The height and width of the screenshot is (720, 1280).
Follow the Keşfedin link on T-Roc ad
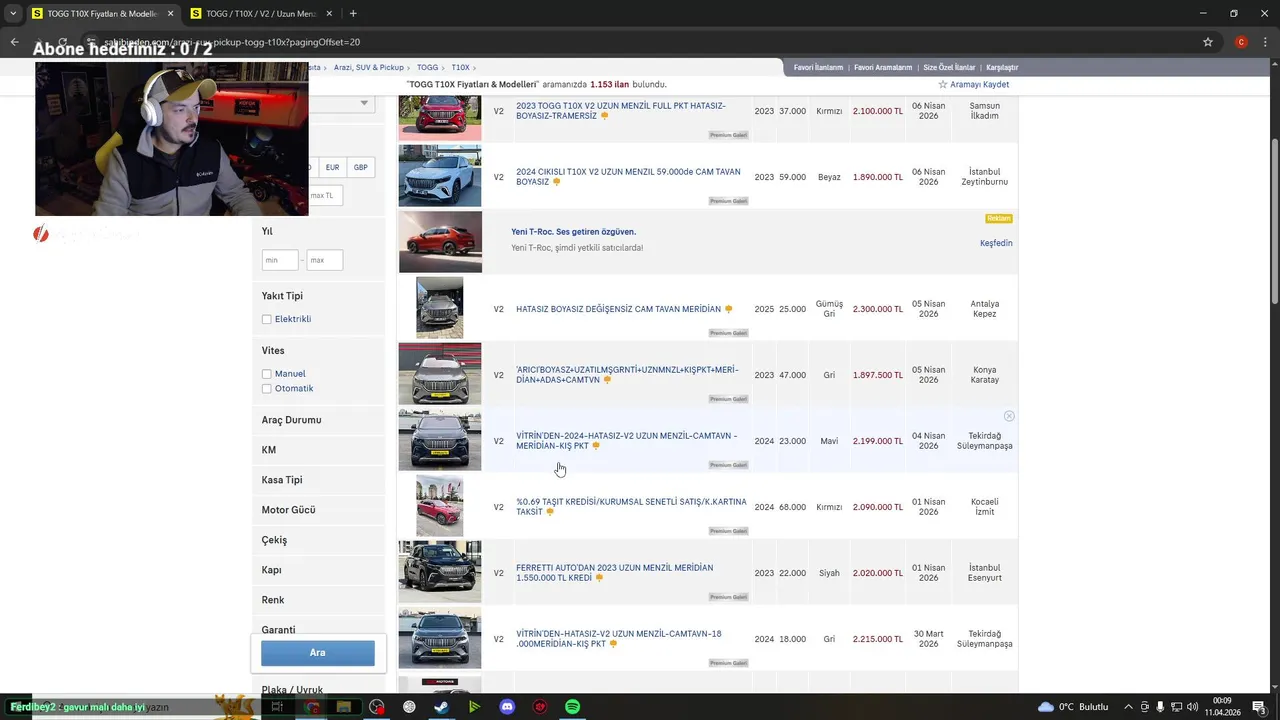tap(996, 244)
